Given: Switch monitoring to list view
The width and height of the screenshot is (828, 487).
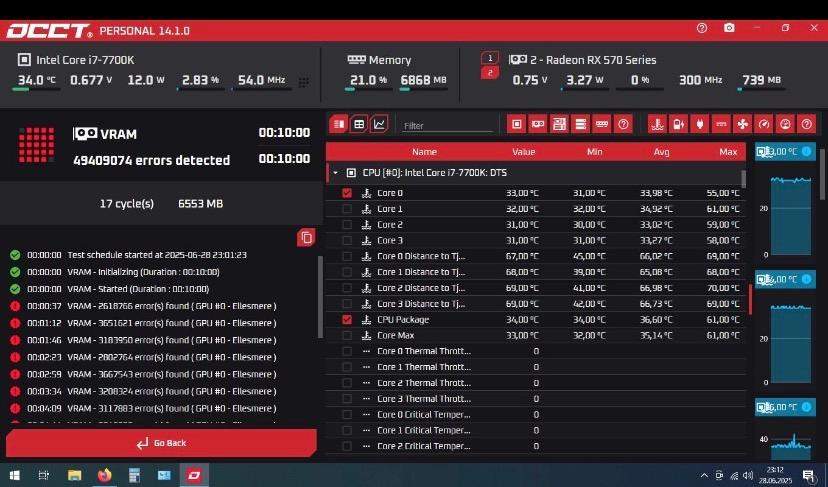Looking at the screenshot, I should click(x=339, y=125).
